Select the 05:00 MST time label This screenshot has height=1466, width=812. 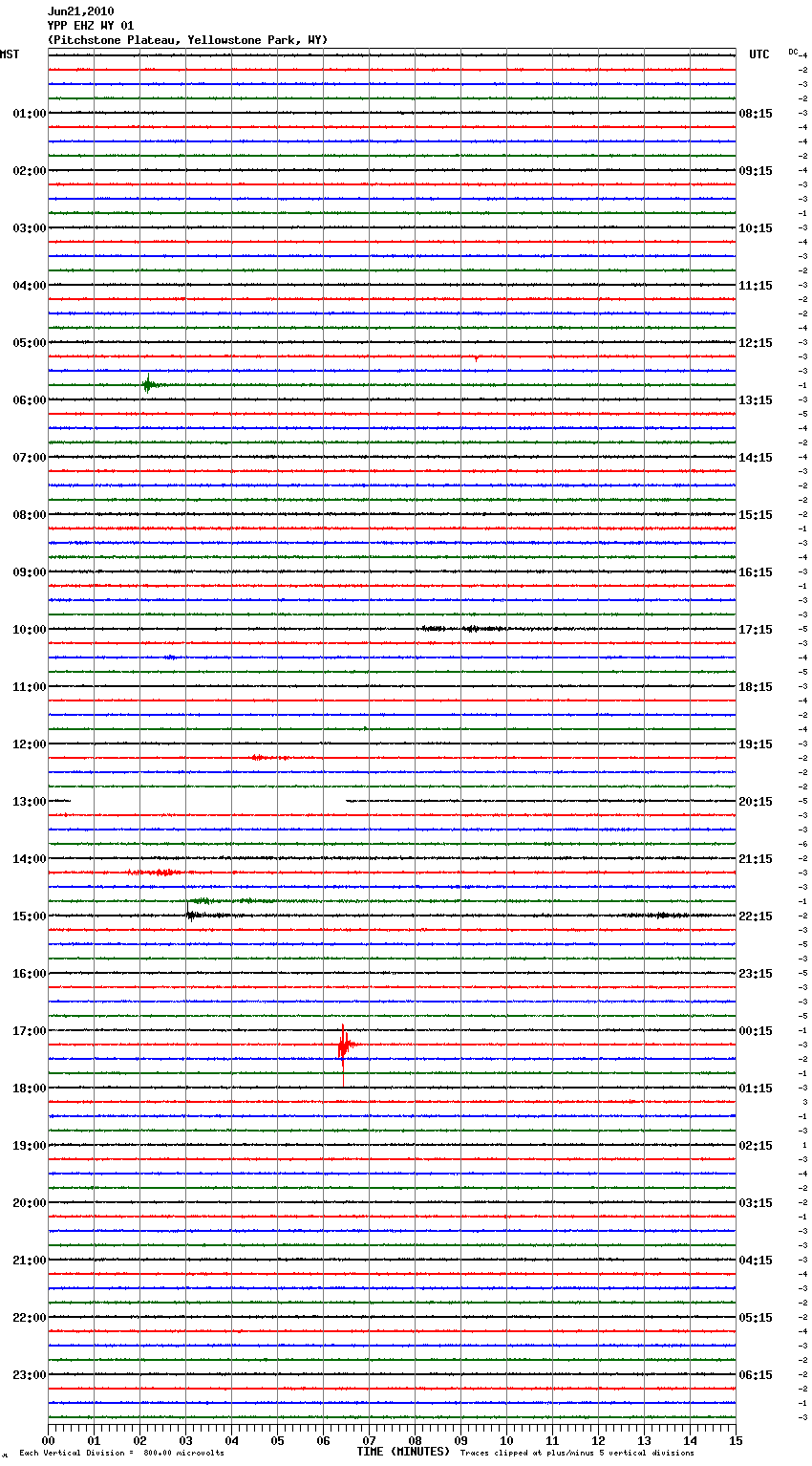pyautogui.click(x=30, y=343)
